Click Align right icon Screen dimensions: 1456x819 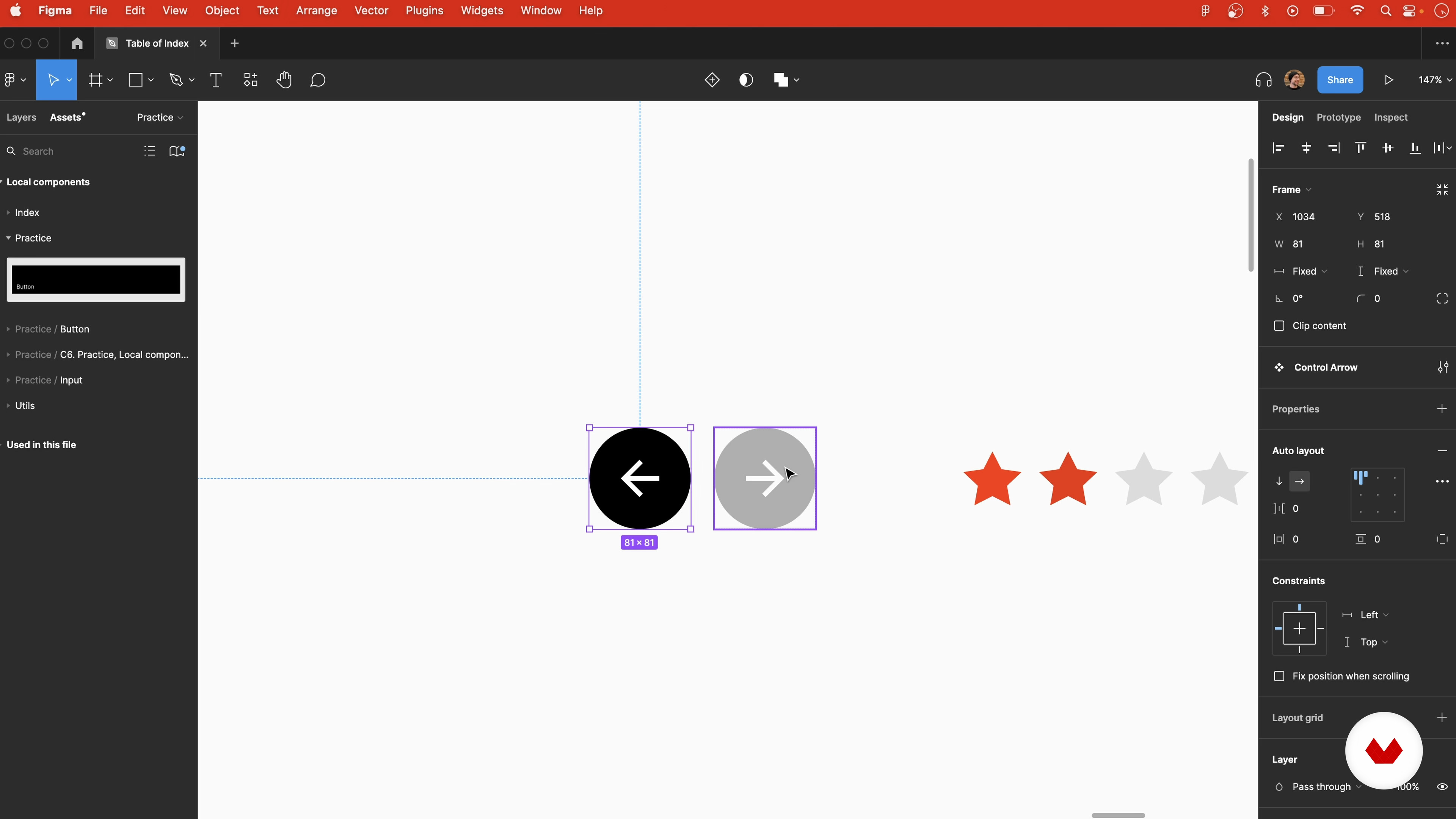[x=1334, y=148]
